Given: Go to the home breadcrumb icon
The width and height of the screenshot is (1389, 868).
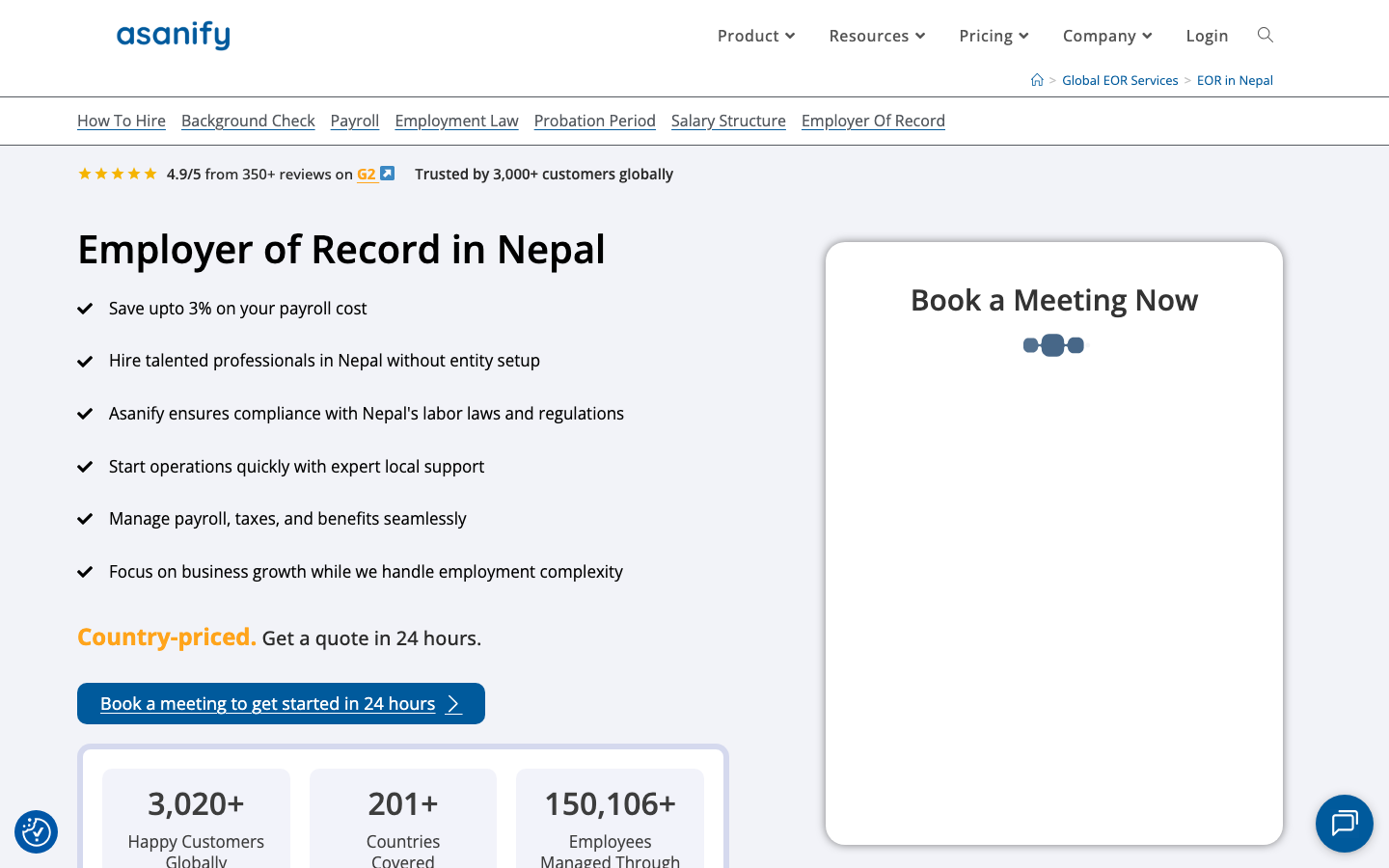Looking at the screenshot, I should (1037, 80).
